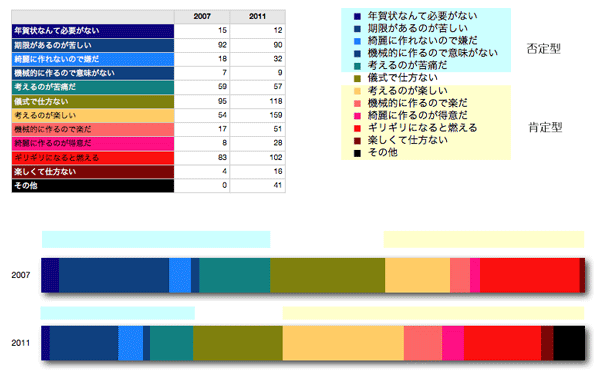Select the 2011 column header
Image resolution: width=600 pixels, height=377 pixels.
click(x=258, y=16)
